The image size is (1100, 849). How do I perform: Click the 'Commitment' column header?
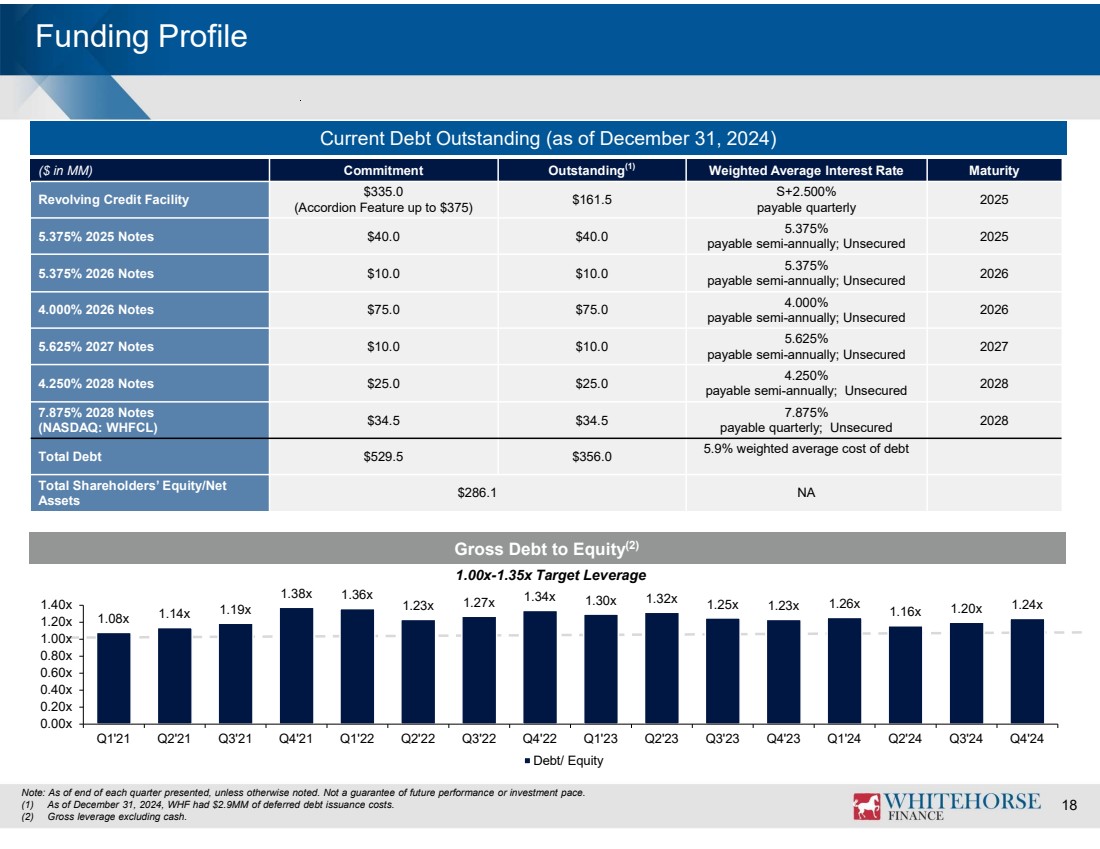coord(383,171)
